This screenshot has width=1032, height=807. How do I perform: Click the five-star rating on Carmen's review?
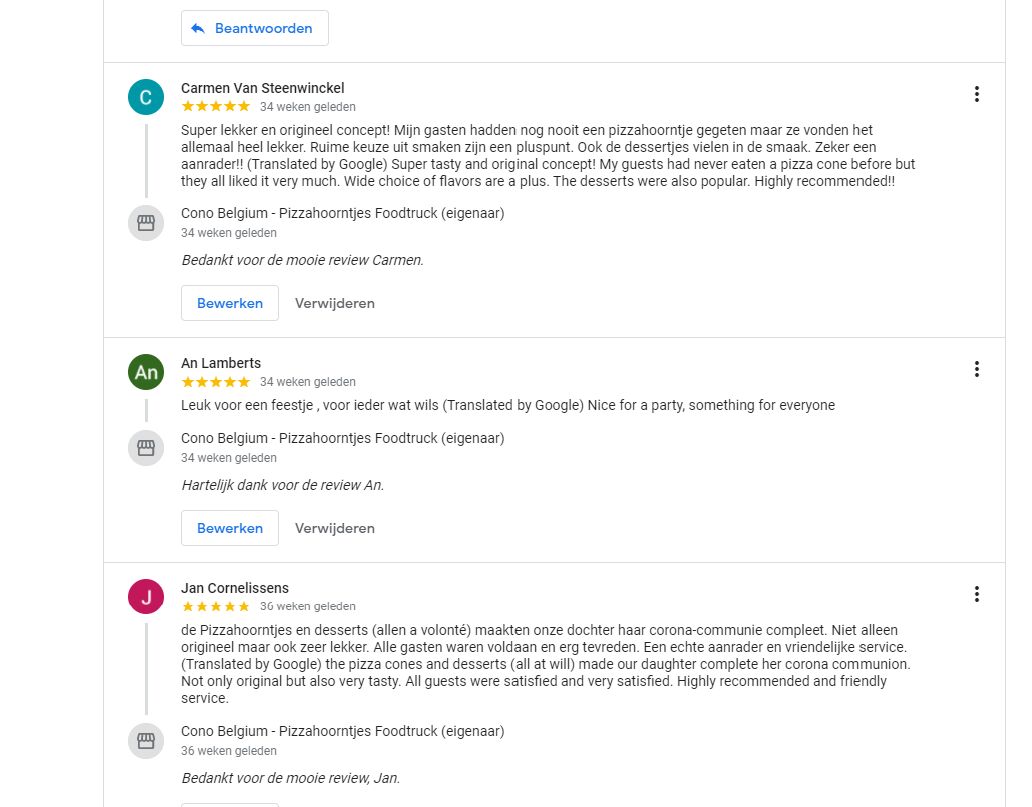click(x=215, y=106)
